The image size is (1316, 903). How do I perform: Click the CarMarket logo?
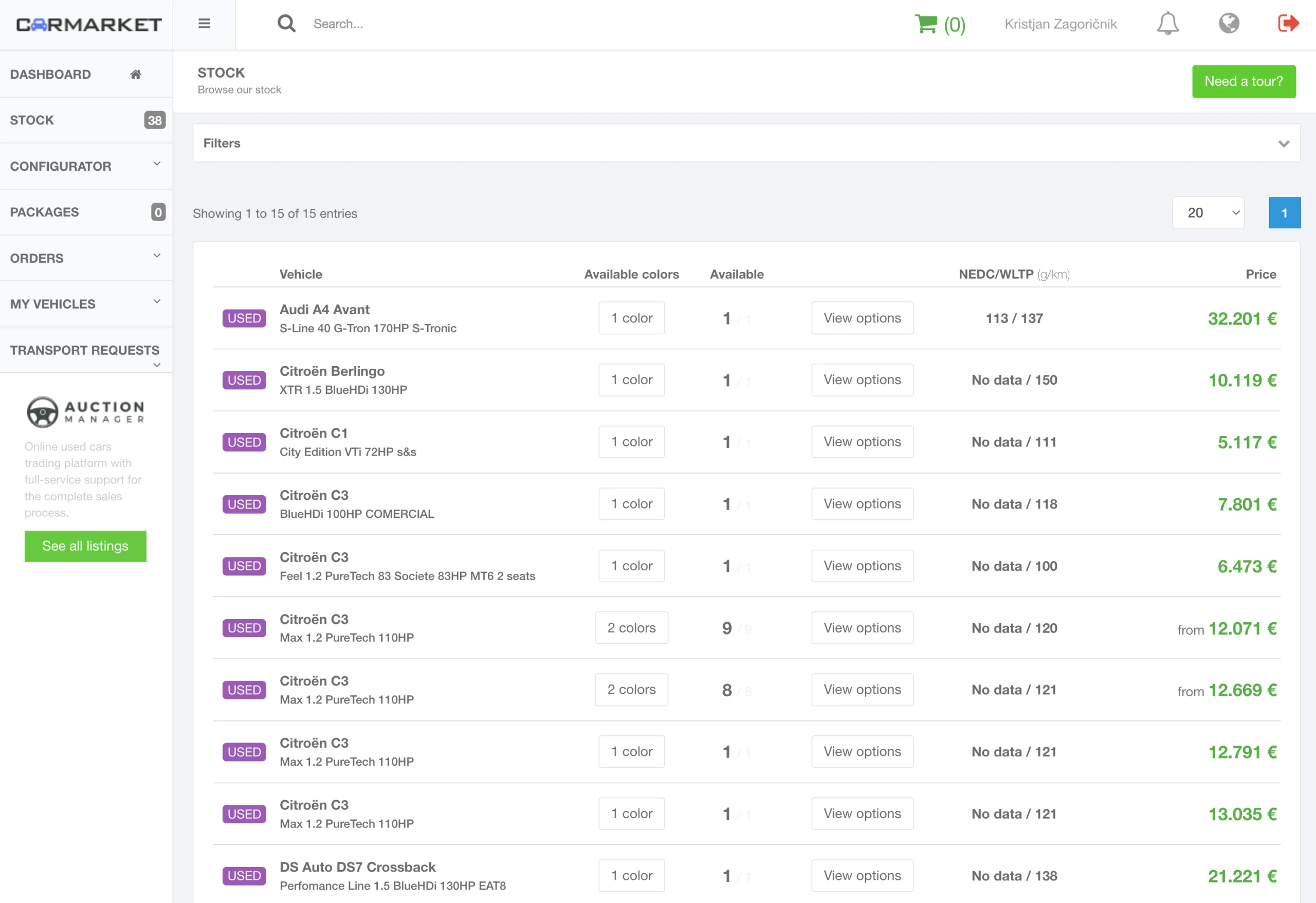coord(89,24)
